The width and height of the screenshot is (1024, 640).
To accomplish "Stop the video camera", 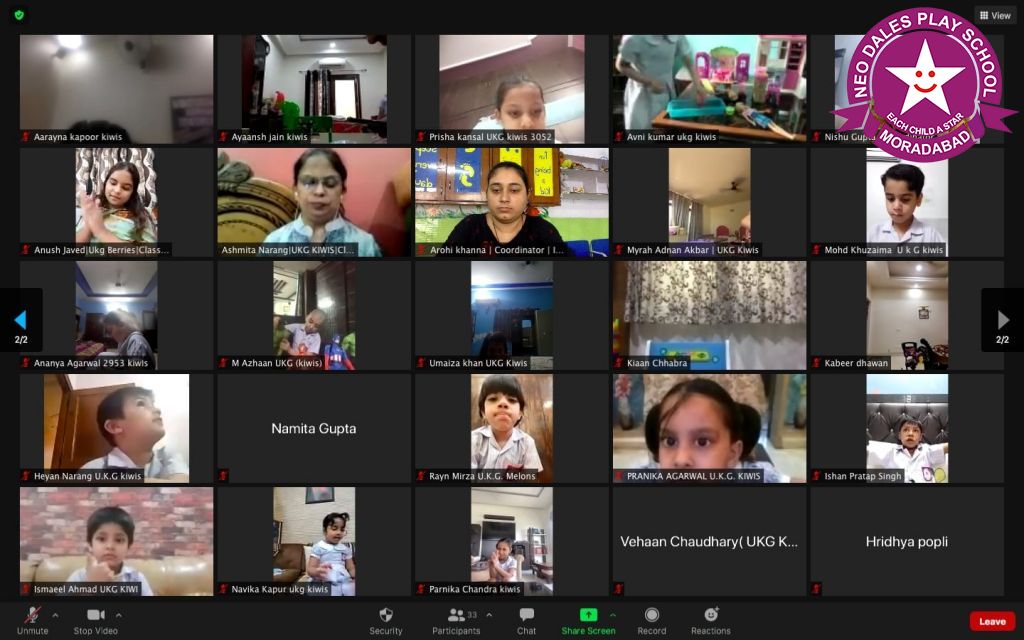I will (95, 620).
